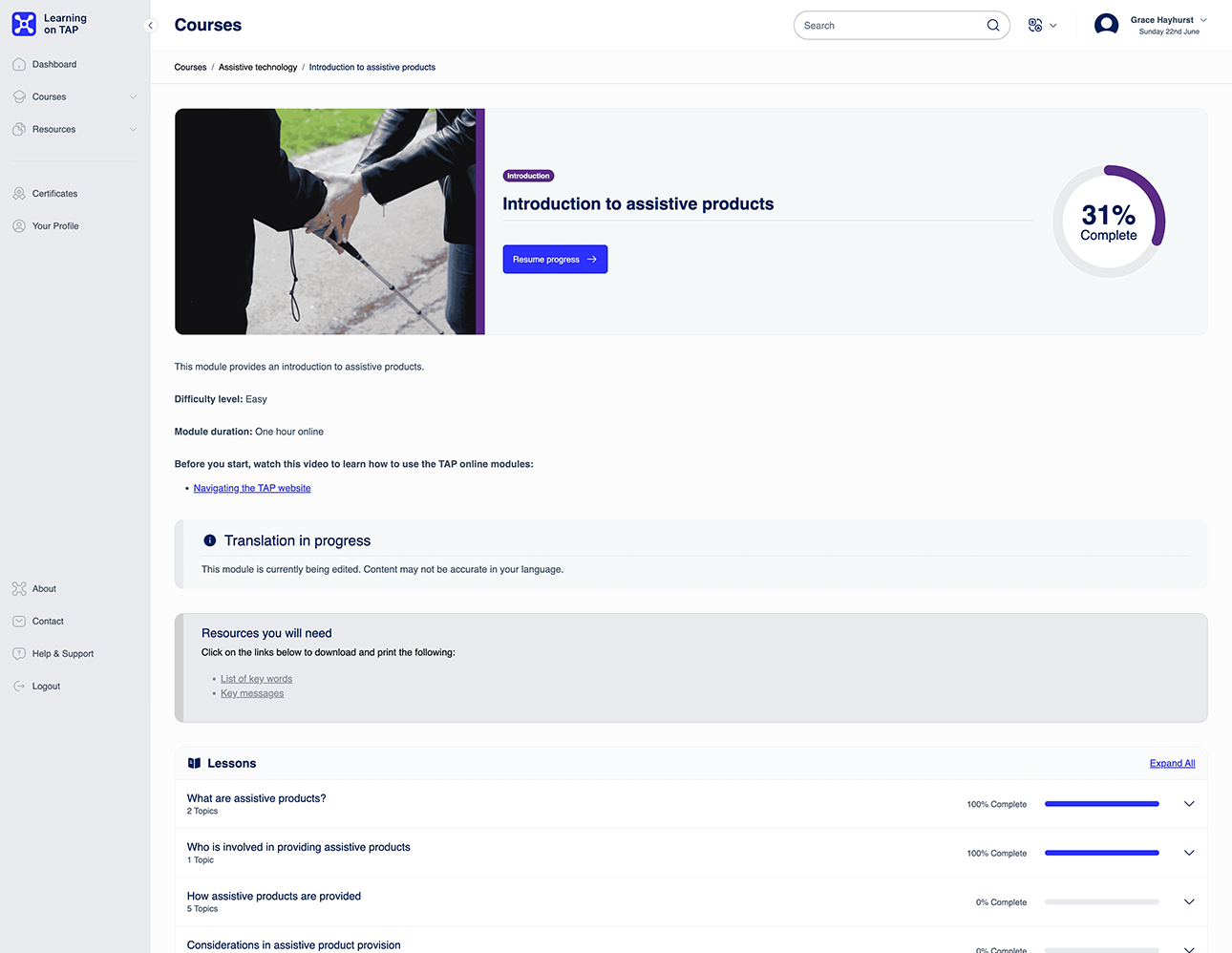Expand the Resources sidebar submenu chevron

coord(133,129)
